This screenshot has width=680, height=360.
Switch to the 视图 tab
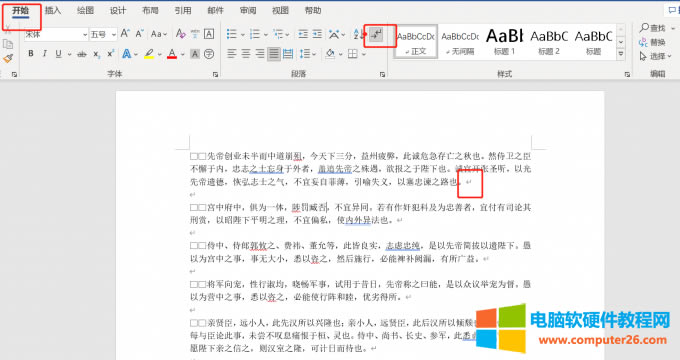point(281,10)
